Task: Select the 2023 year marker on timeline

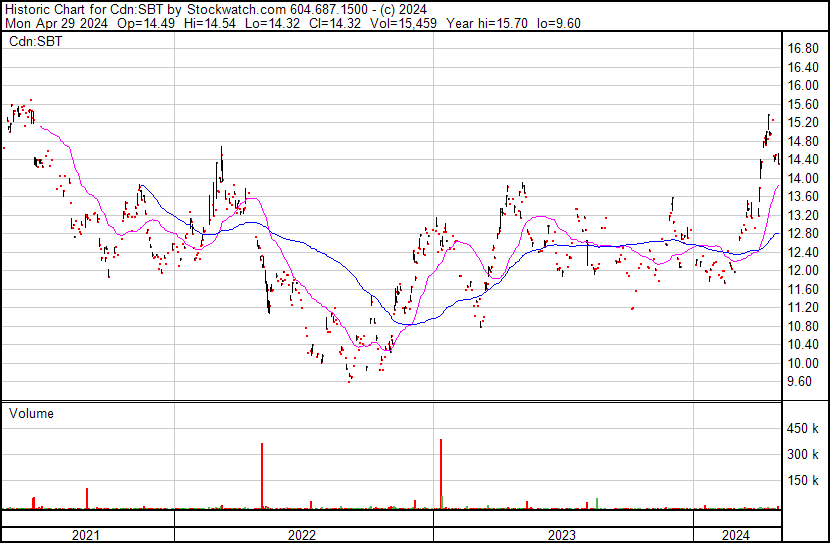Action: 561,535
